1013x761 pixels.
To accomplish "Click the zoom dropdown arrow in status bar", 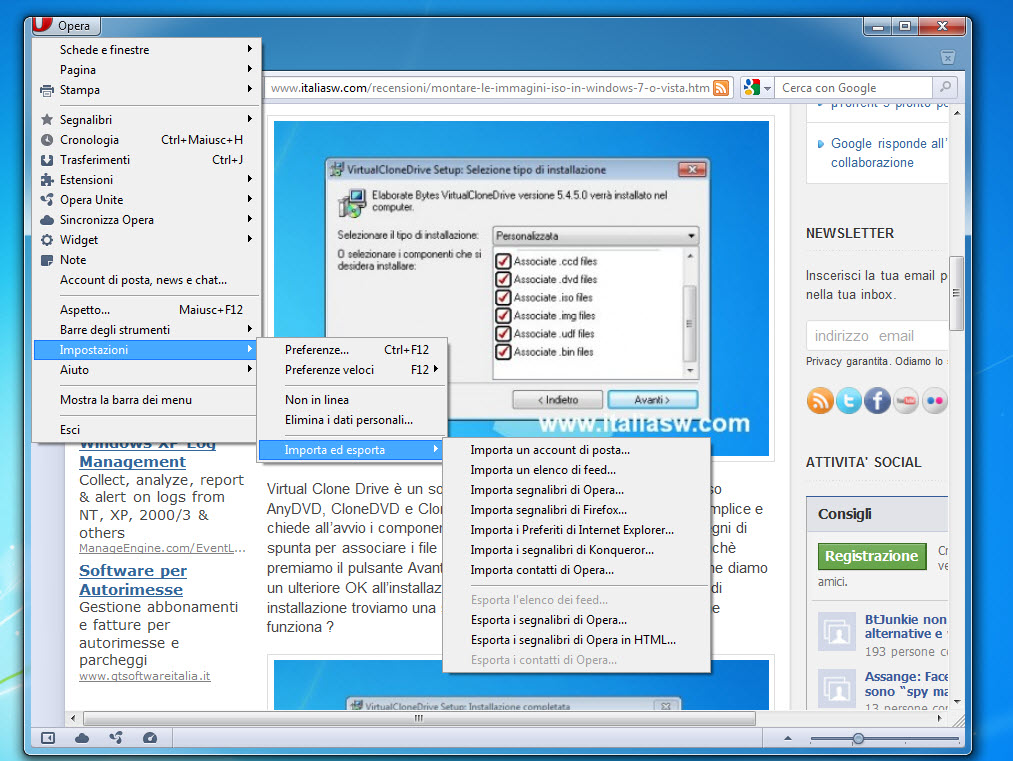I will pos(788,738).
